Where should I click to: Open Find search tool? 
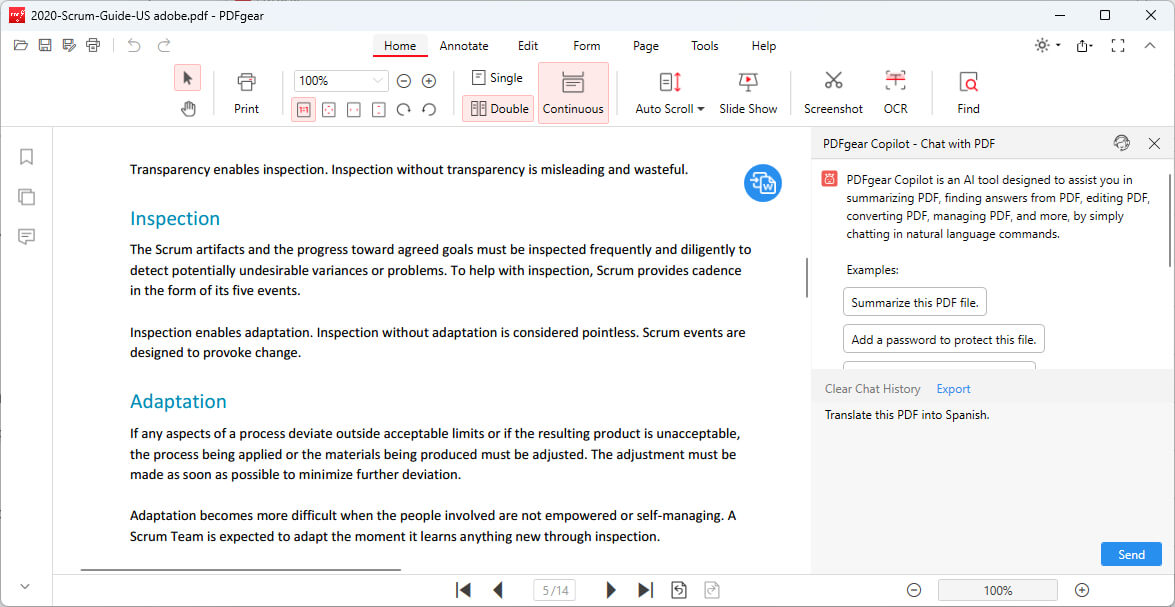coord(968,92)
